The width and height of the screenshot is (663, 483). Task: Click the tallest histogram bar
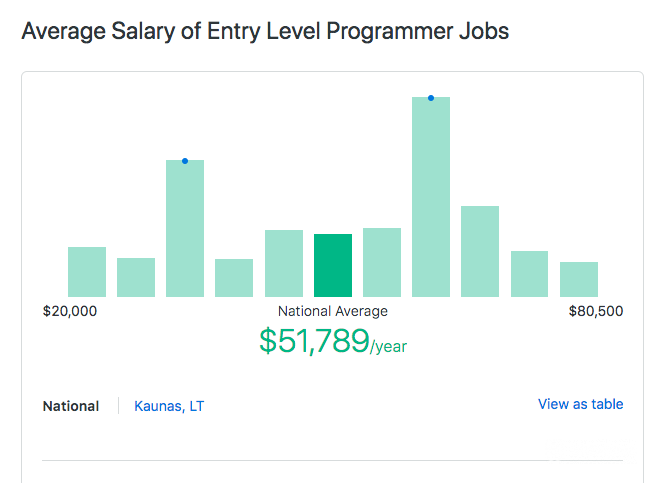click(431, 197)
